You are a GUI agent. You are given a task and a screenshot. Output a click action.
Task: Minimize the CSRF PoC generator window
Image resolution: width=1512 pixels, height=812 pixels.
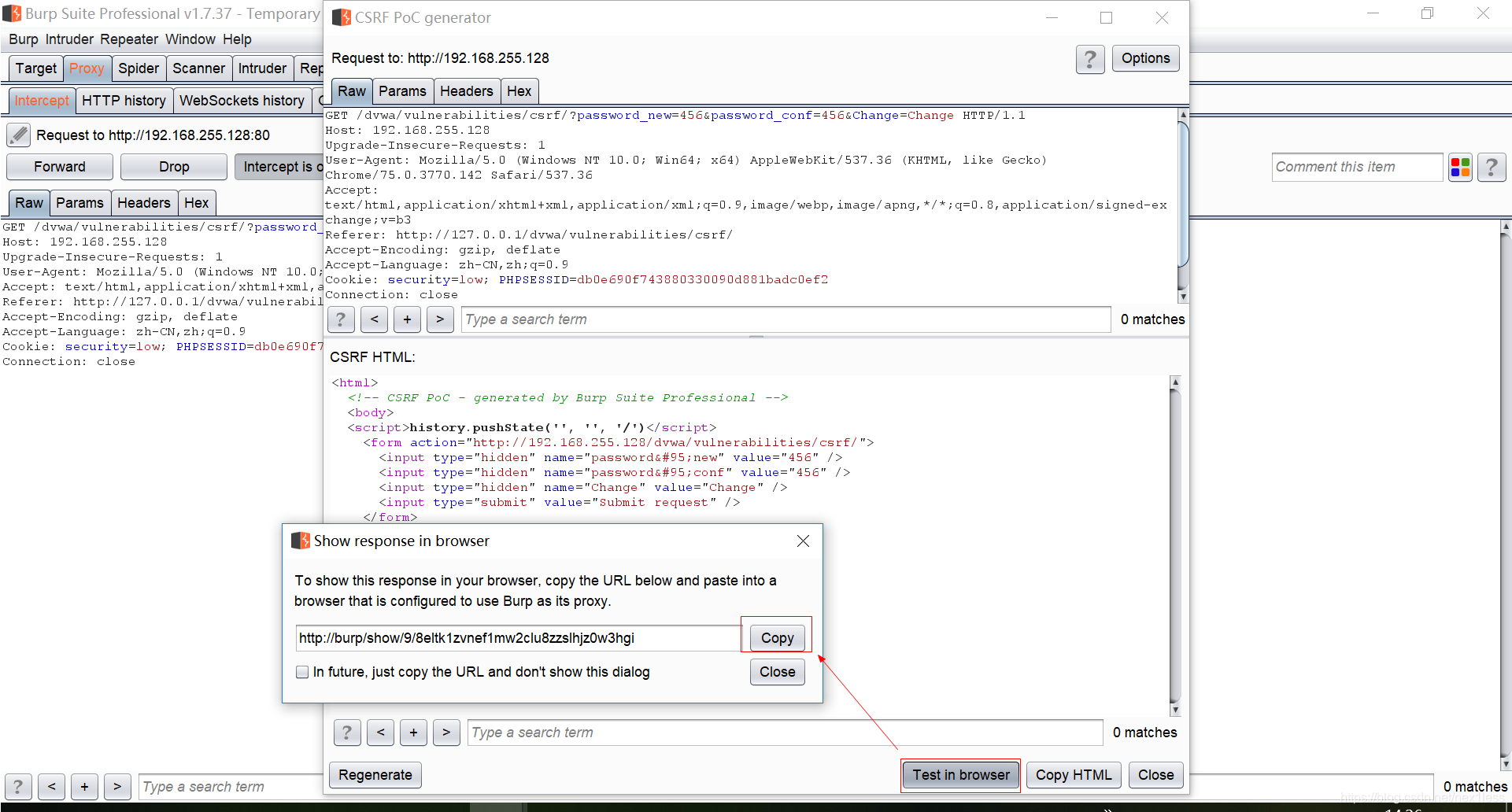point(1052,17)
